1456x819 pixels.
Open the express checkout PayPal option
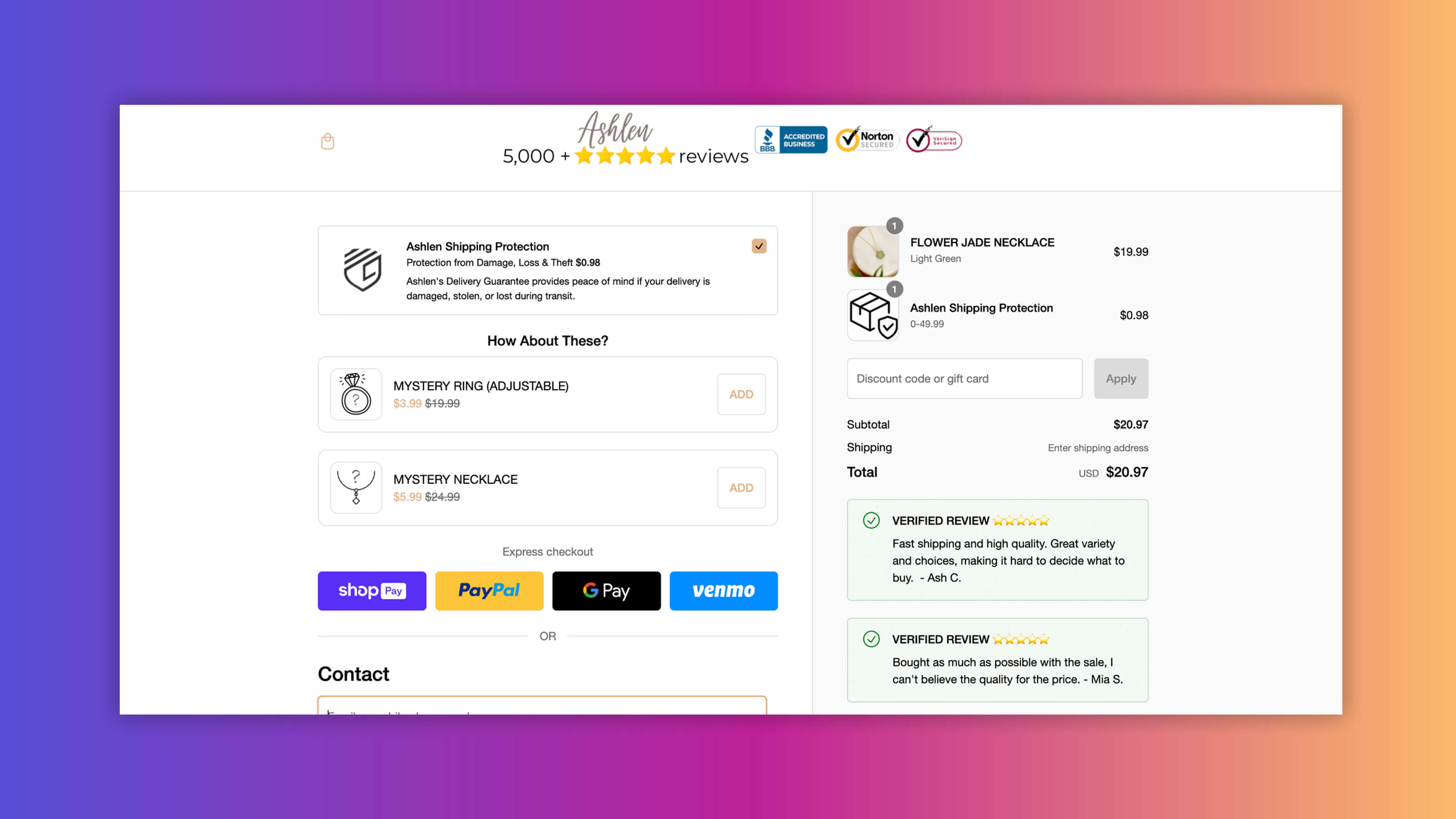tap(489, 590)
